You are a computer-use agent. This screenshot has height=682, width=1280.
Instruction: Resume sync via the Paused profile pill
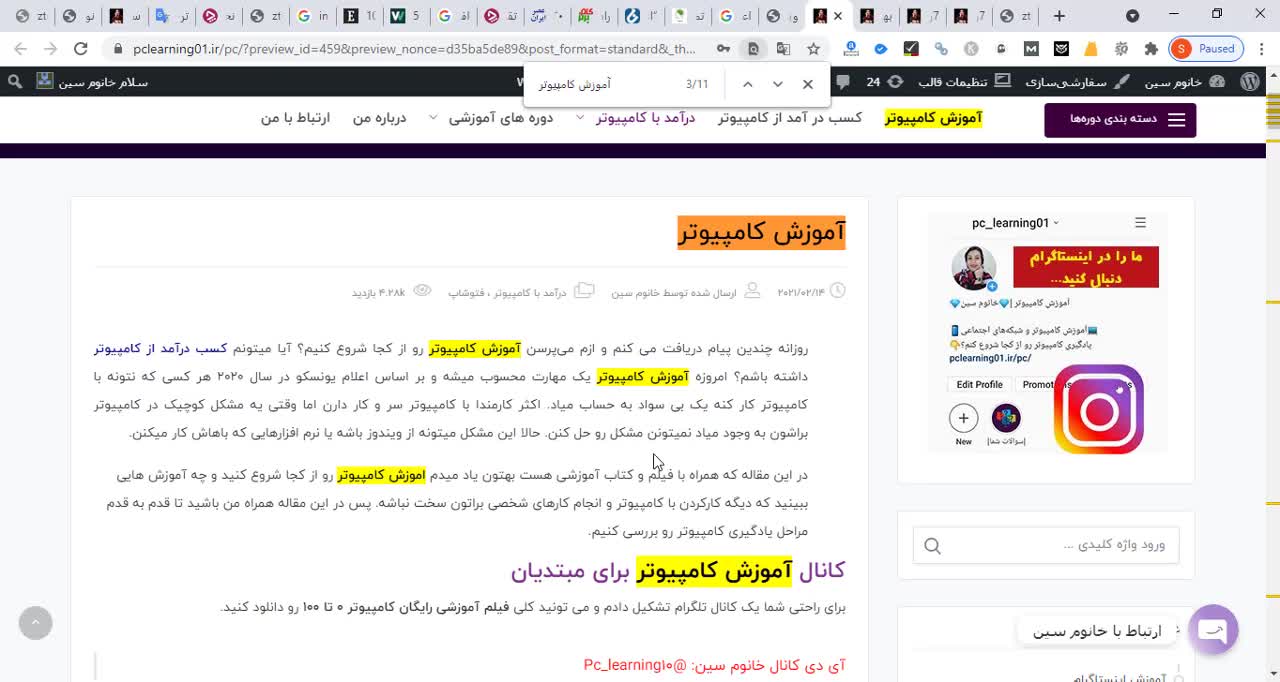(1206, 48)
